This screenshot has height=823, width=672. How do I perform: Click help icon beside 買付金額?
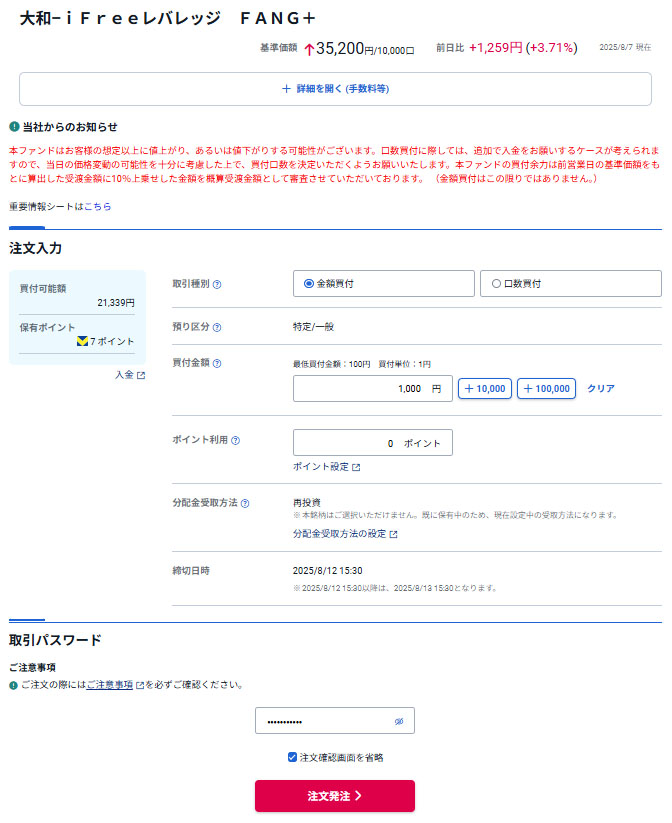pyautogui.click(x=217, y=363)
